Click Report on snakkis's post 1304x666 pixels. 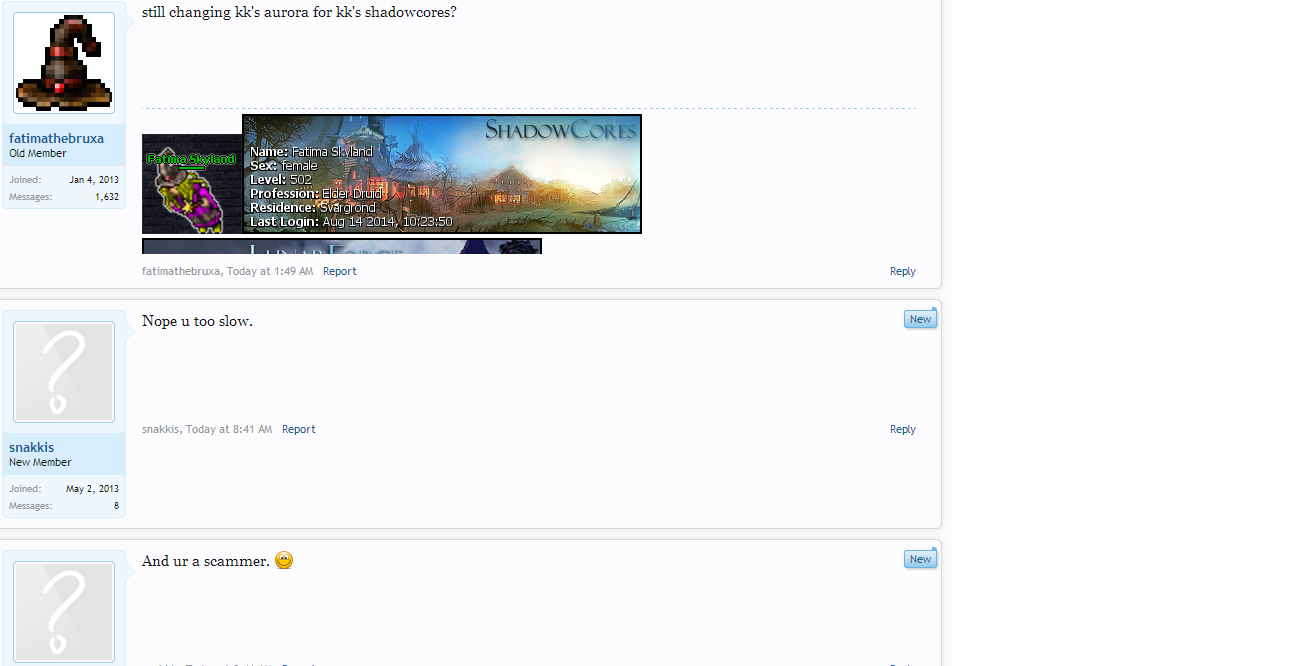click(x=299, y=429)
